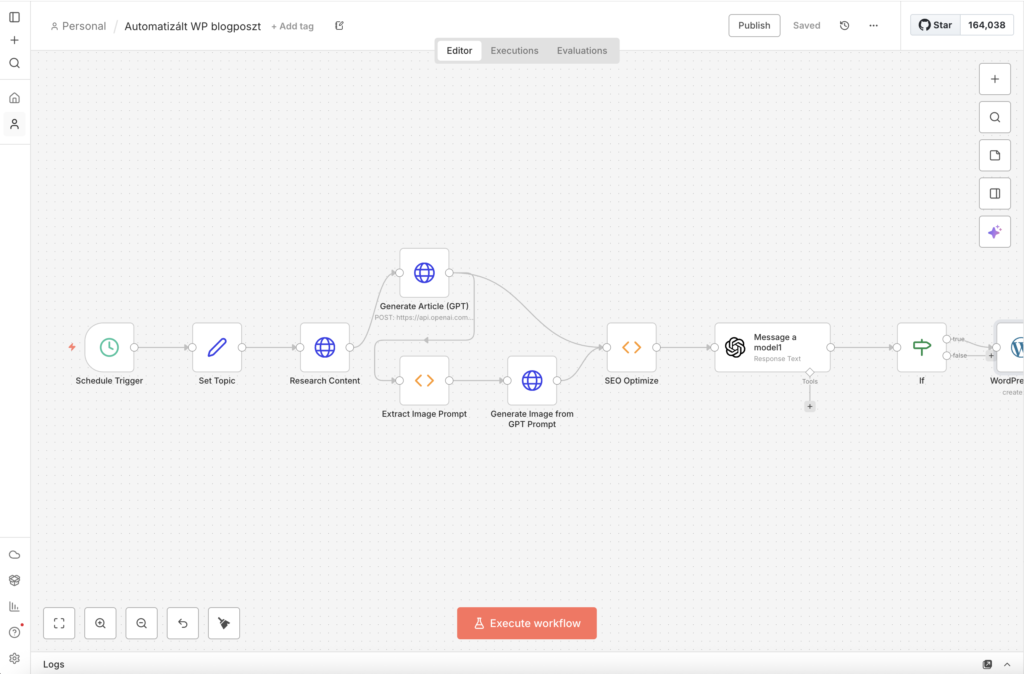The image size is (1024, 674).
Task: Open the node creation panel with the plus icon
Action: point(994,78)
